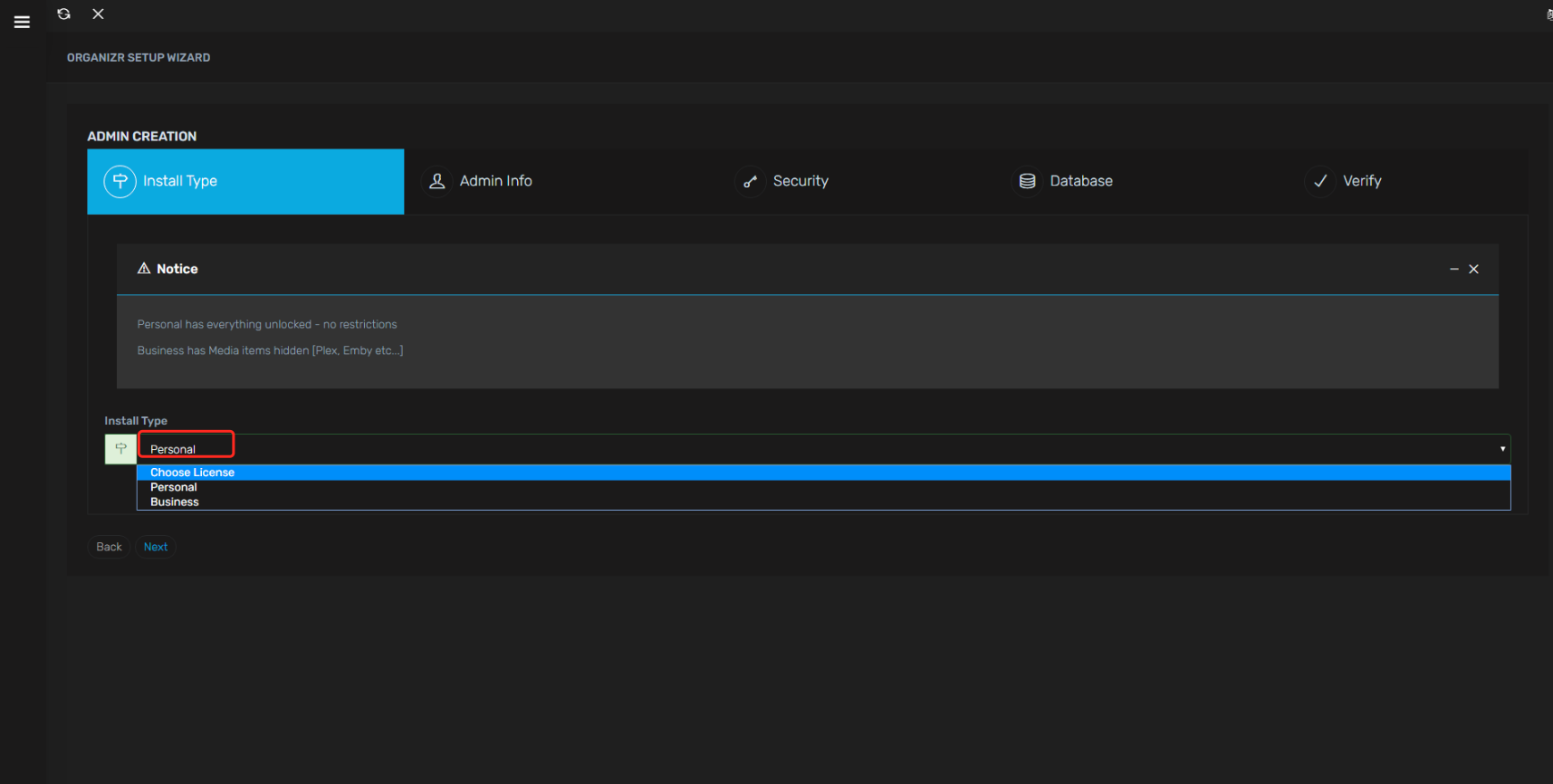Viewport: 1553px width, 784px height.
Task: Click the Install Type dropdown arrow
Action: (1502, 449)
